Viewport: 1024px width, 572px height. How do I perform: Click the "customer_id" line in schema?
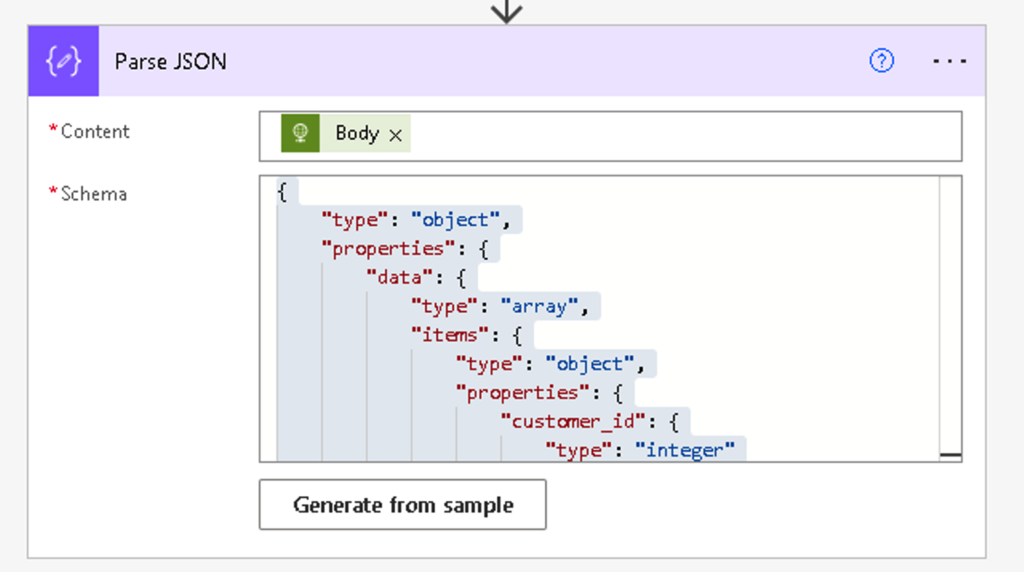pyautogui.click(x=590, y=422)
